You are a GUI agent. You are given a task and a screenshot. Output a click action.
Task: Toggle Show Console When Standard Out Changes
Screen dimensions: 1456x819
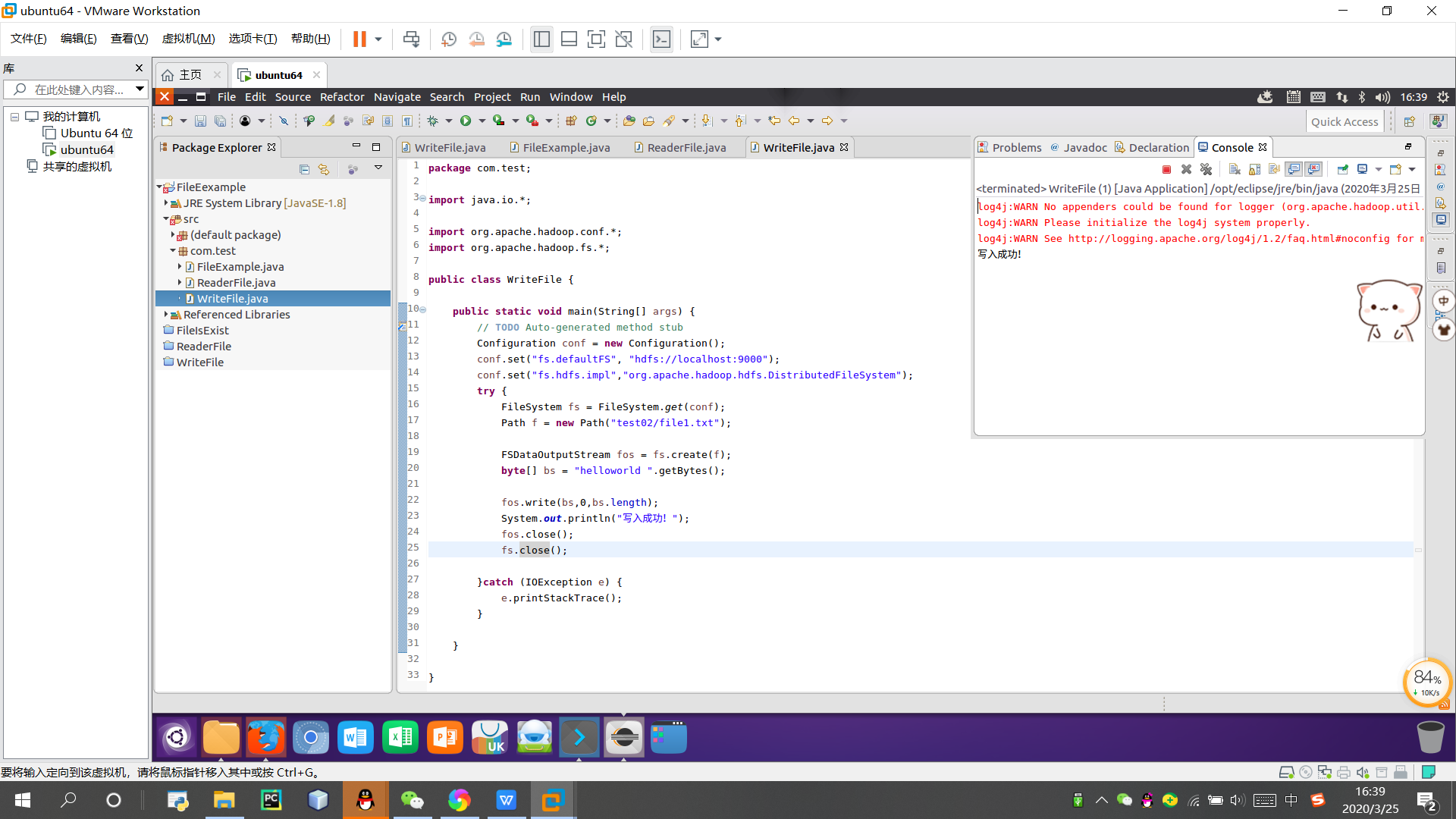1294,169
